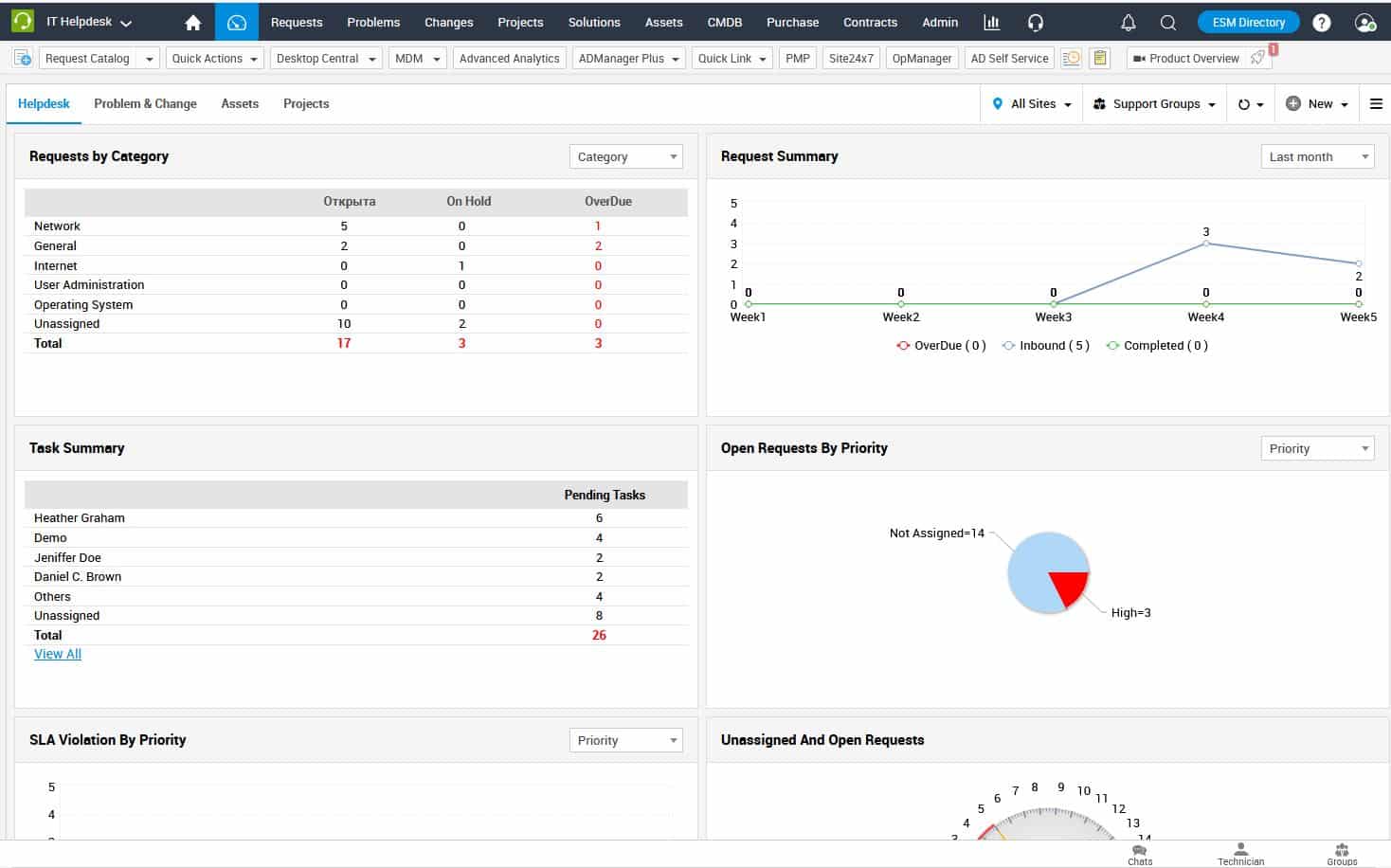Screen dimensions: 1391x868
Task: Open the Reports bar chart icon
Action: click(991, 23)
